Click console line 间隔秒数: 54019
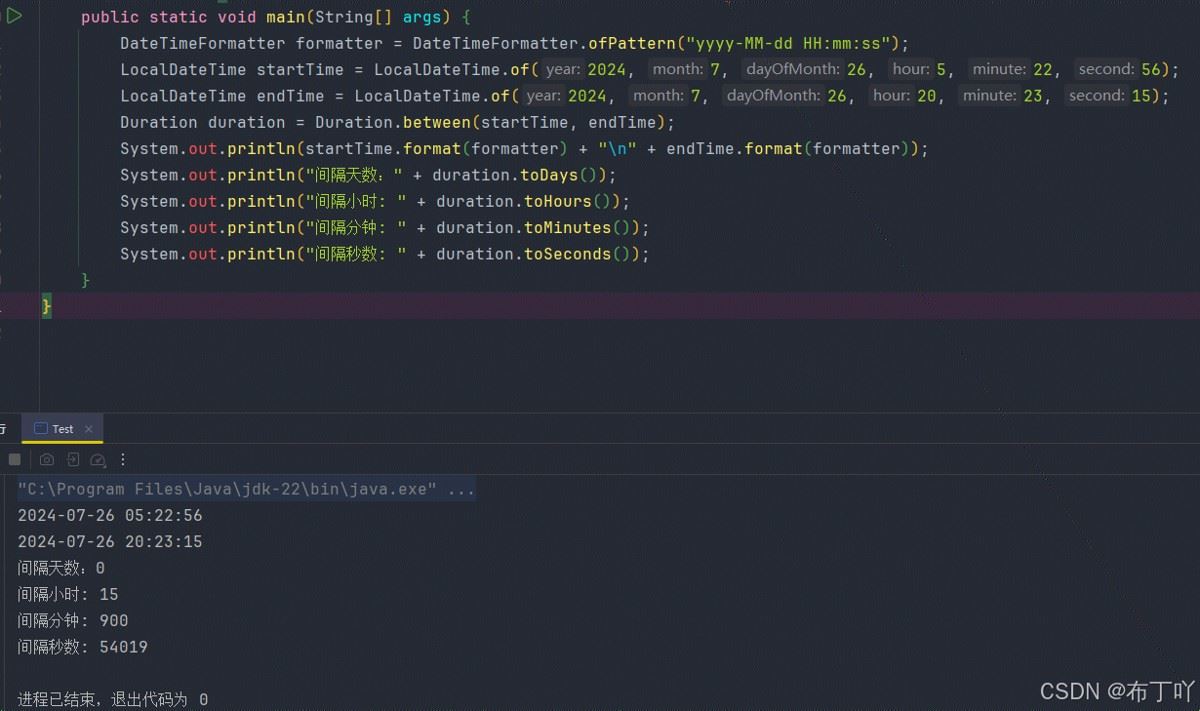1200x711 pixels. tap(83, 647)
